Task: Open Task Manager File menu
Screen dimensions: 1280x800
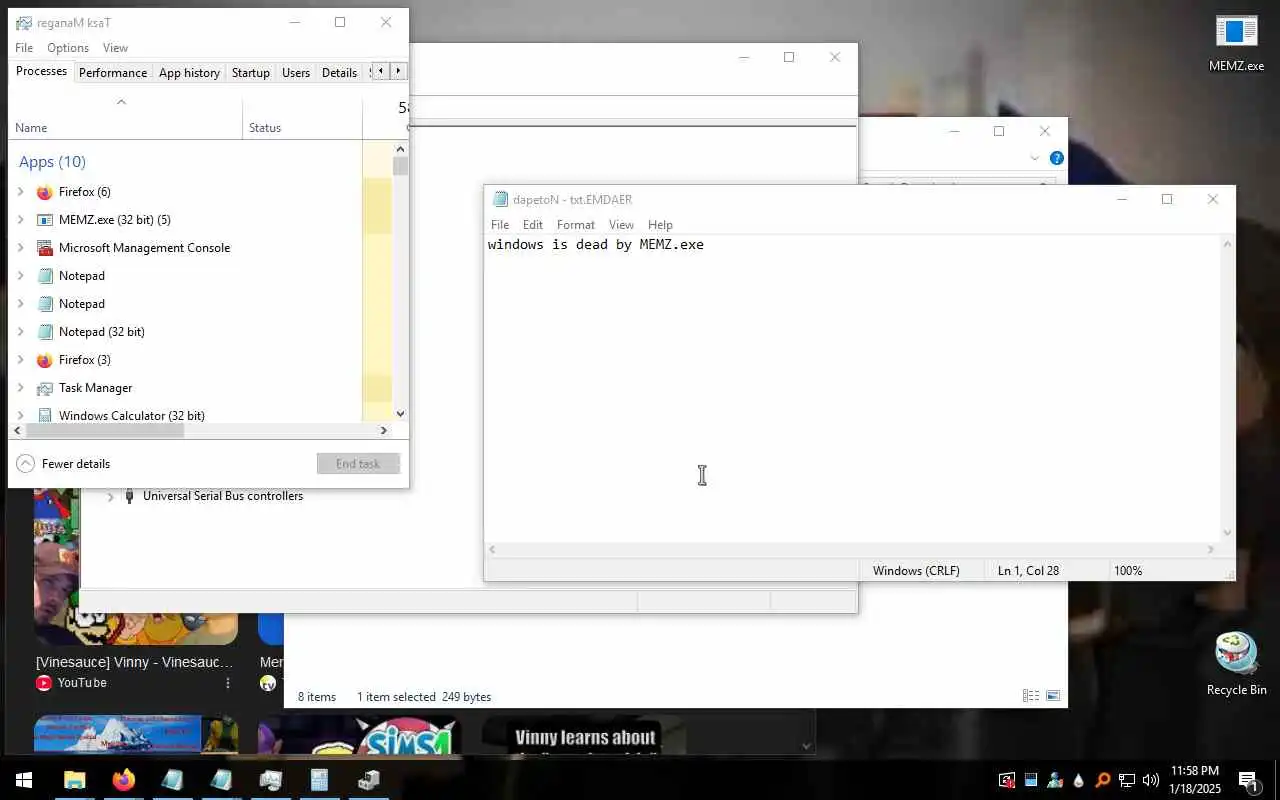Action: tap(24, 48)
